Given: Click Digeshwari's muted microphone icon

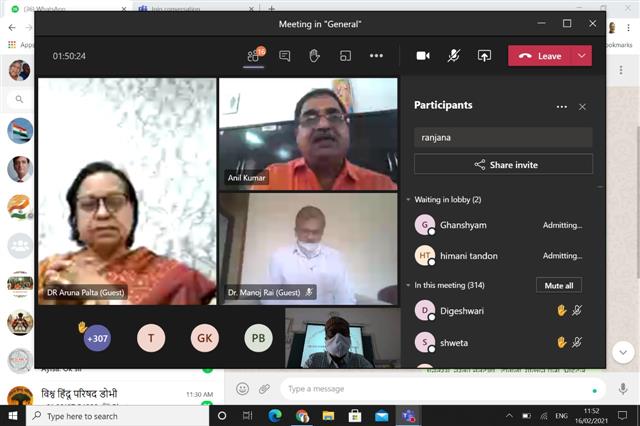Looking at the screenshot, I should tap(577, 311).
